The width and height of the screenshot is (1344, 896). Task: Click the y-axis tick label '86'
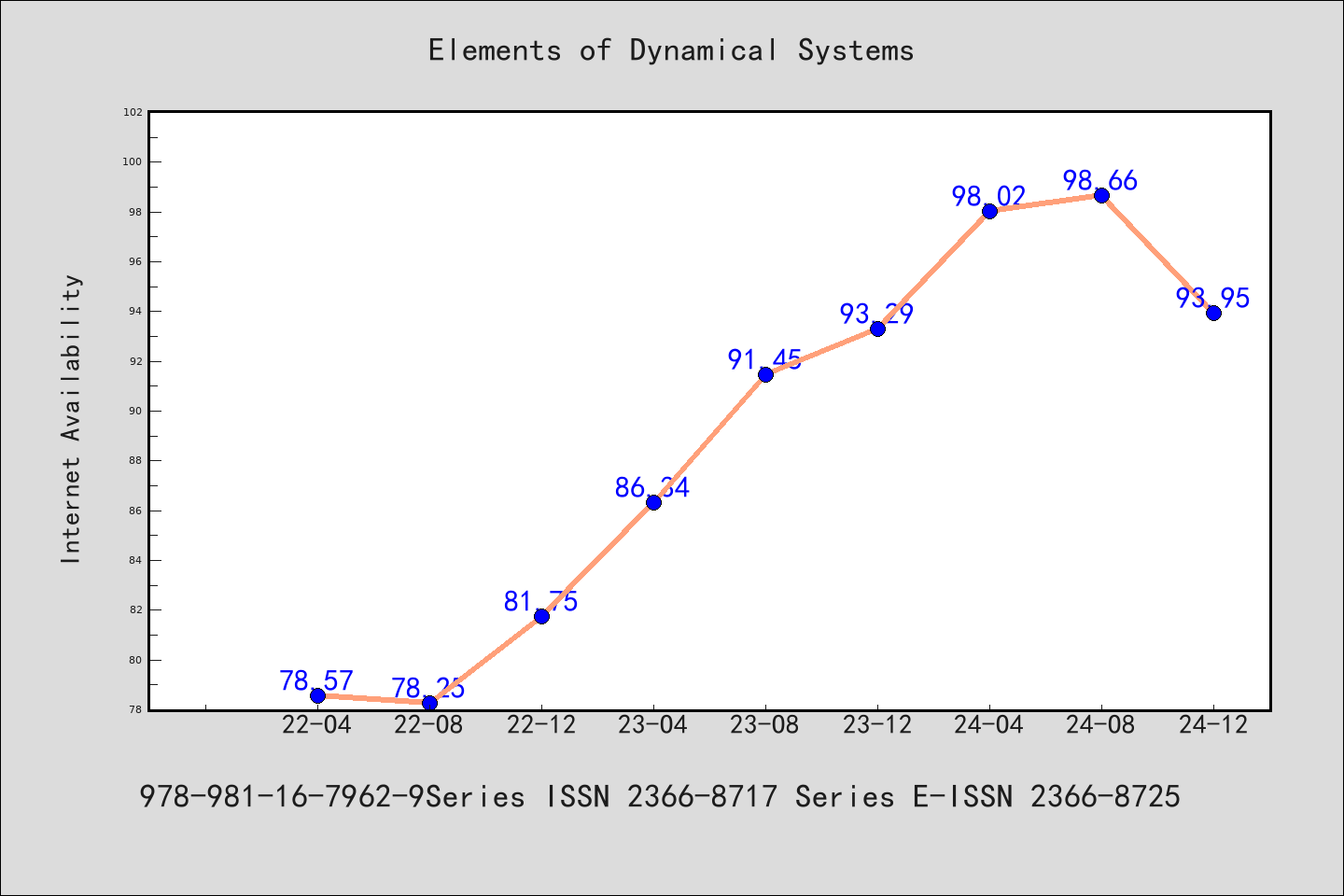136,511
